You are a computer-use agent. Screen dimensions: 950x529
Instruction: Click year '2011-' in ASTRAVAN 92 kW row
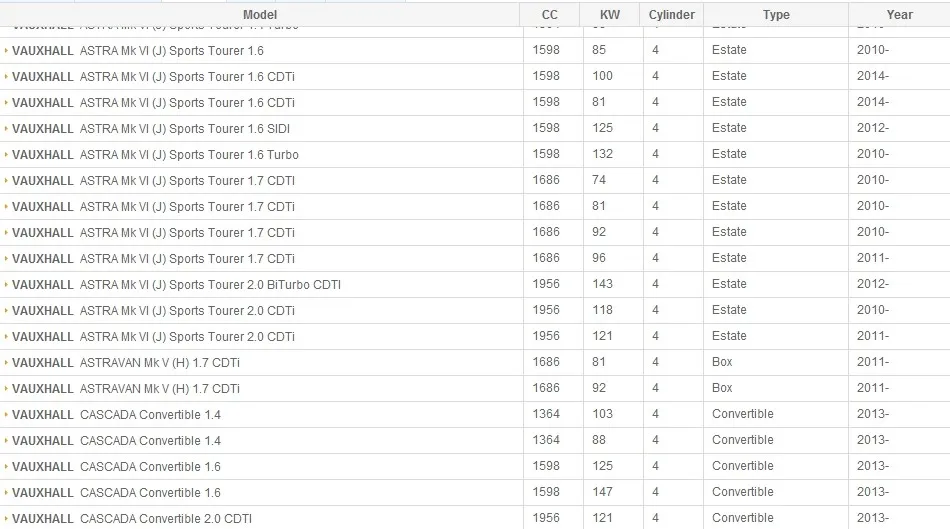point(873,388)
